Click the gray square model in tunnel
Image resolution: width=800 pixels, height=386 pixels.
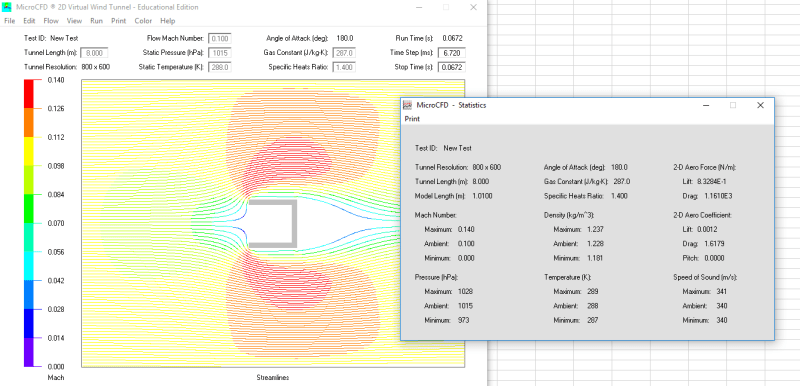272,223
